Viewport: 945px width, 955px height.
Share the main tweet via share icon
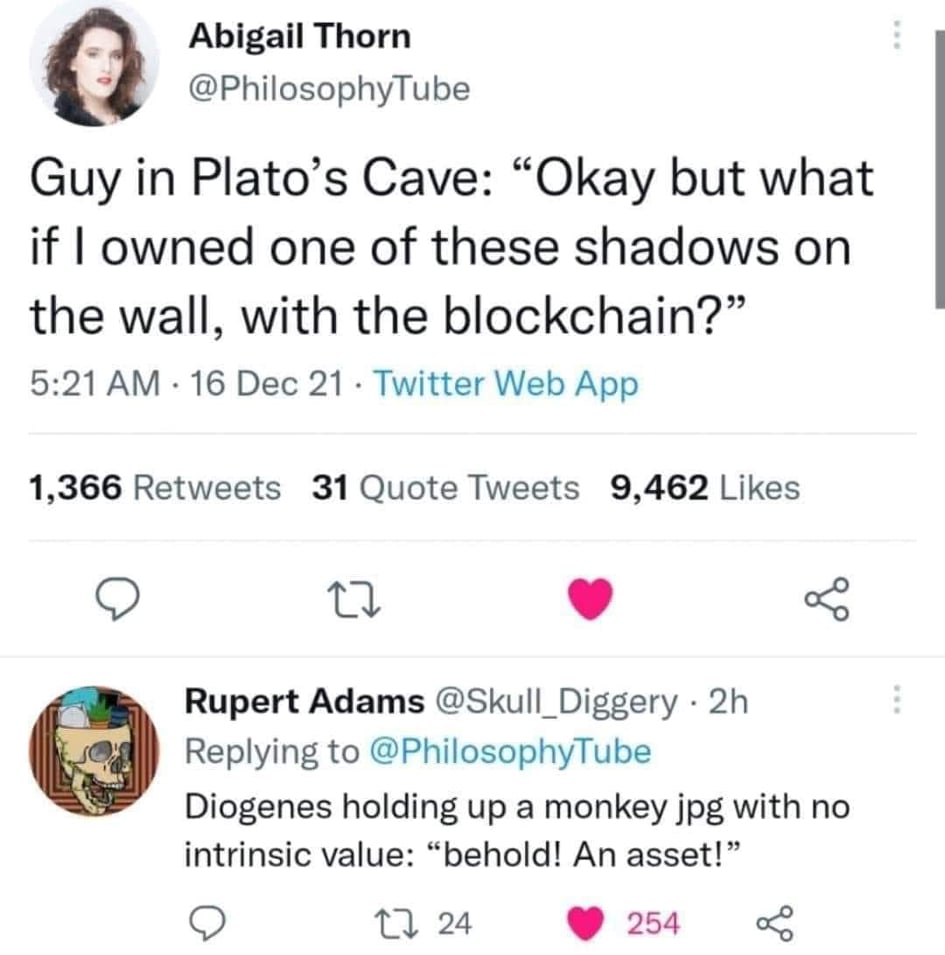click(x=827, y=599)
